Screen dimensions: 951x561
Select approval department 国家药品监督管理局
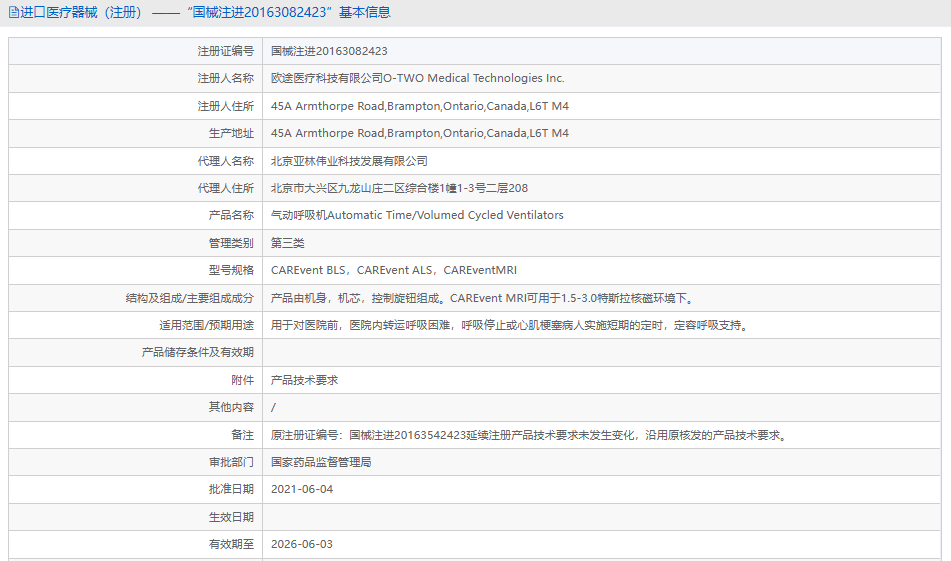click(x=321, y=462)
